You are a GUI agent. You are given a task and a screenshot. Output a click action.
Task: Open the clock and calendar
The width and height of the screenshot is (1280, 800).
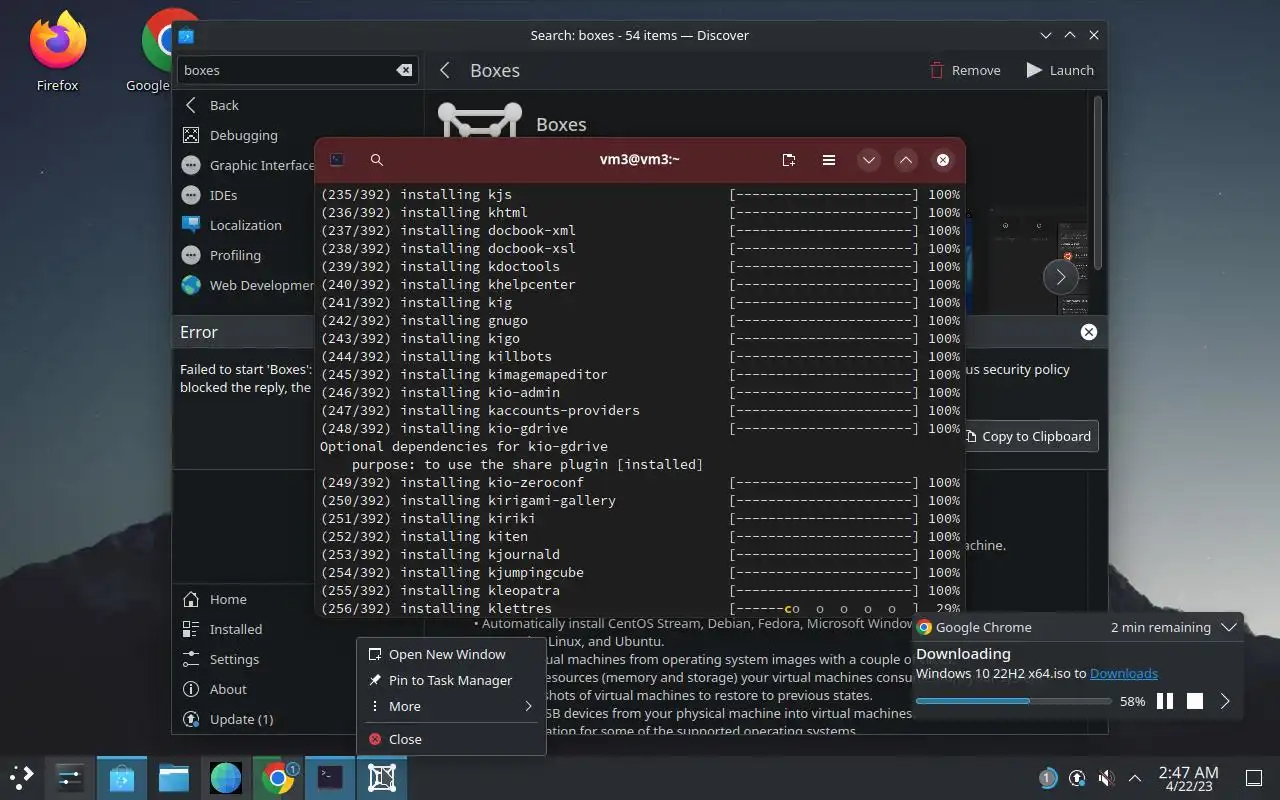(1188, 777)
